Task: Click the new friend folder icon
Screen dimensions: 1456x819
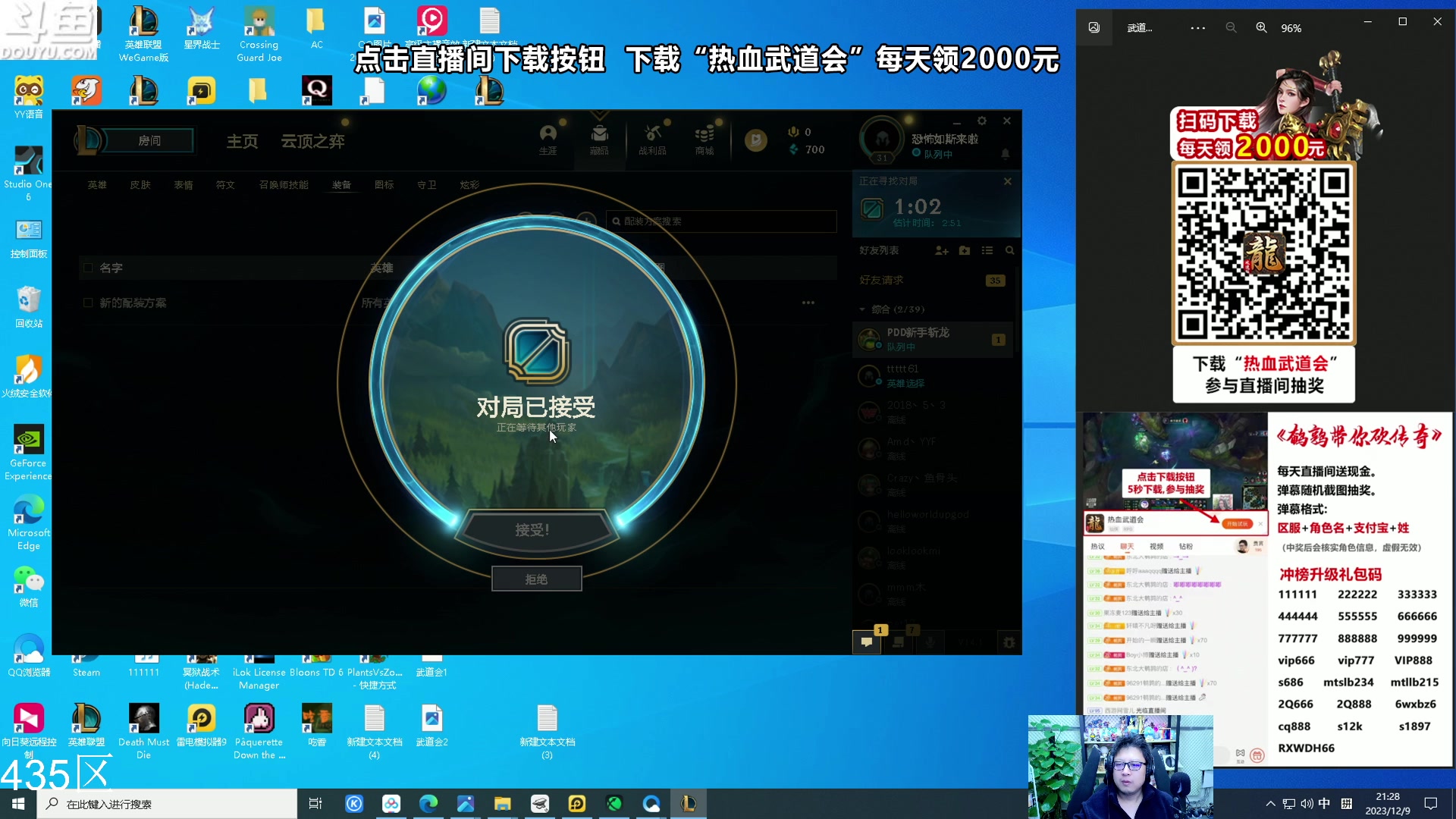Action: (x=965, y=250)
